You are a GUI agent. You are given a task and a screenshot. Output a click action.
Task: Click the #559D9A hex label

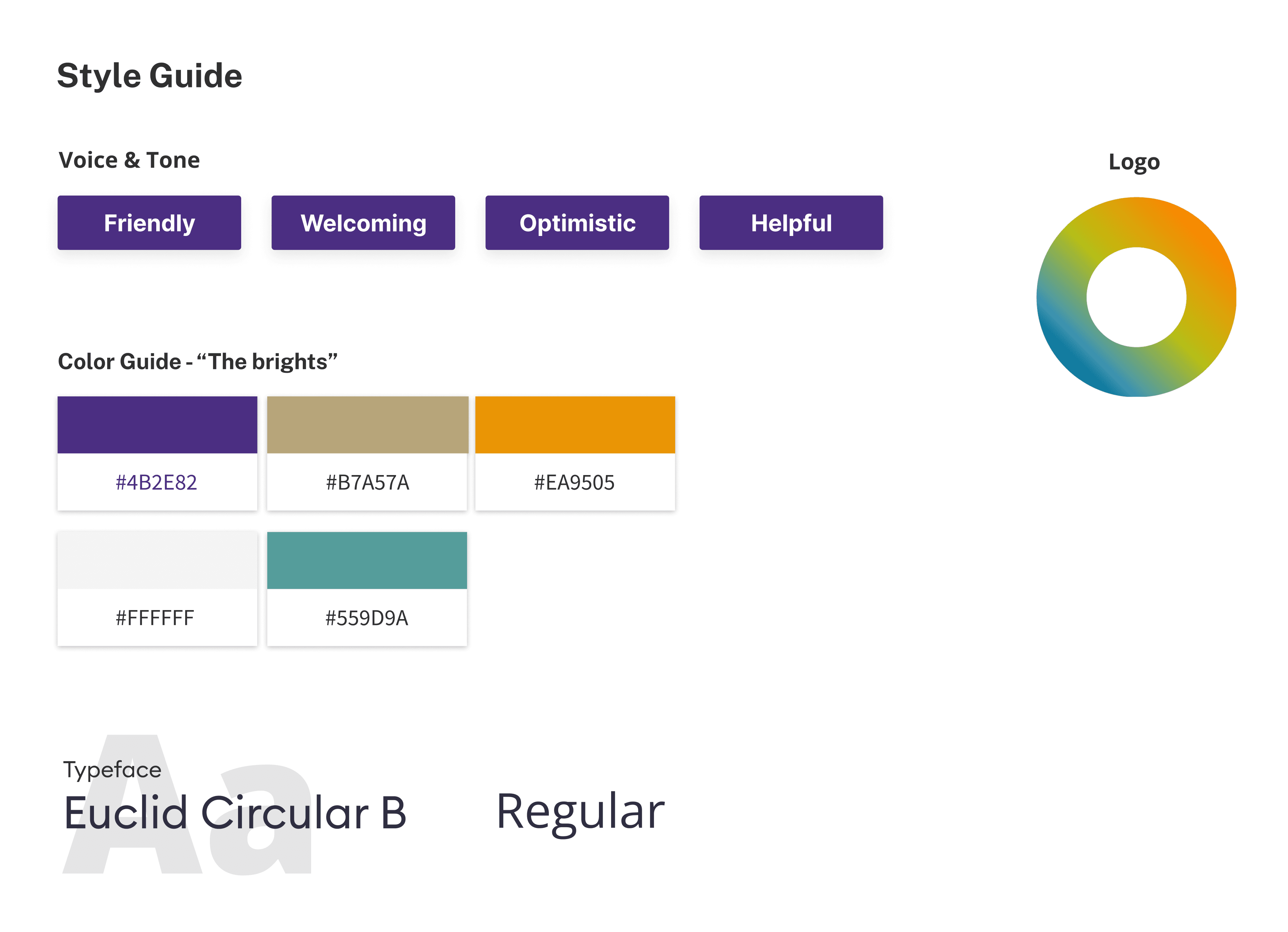[367, 618]
